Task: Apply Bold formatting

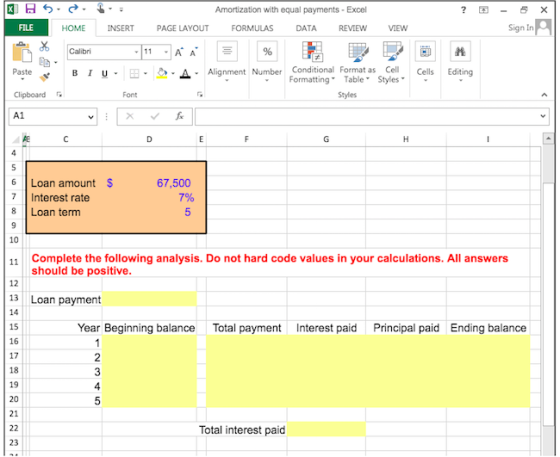Action: click(75, 73)
